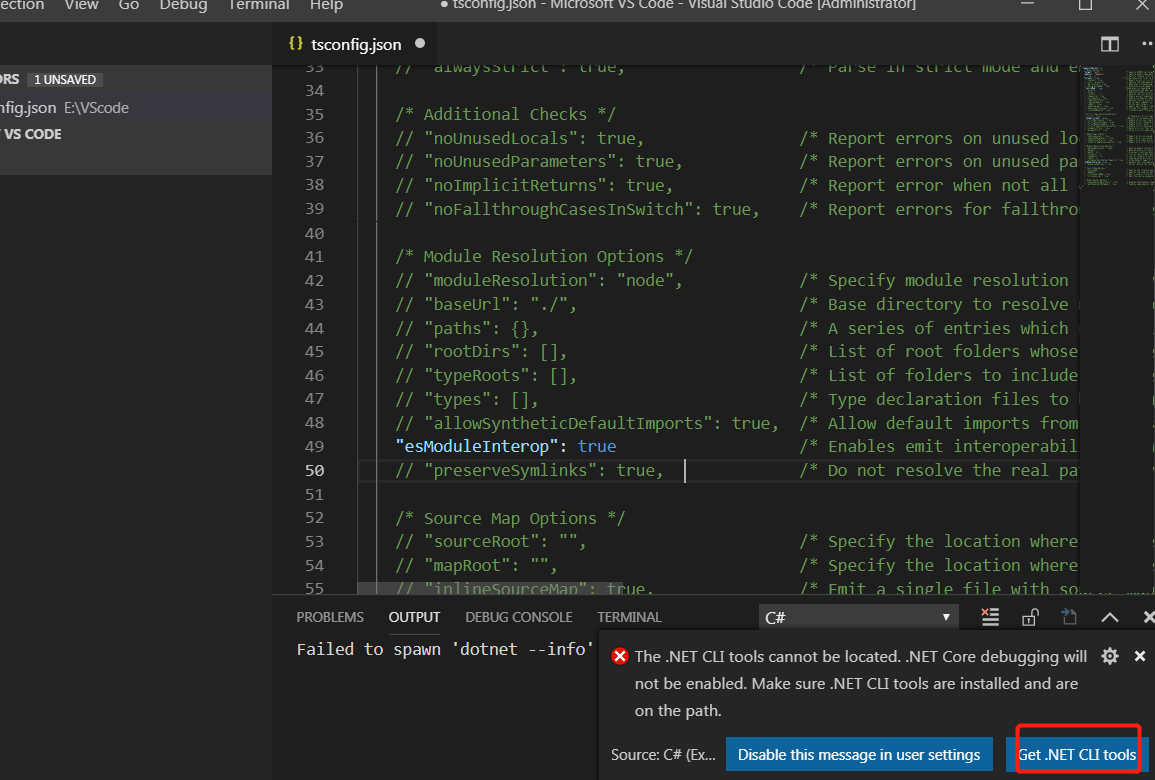
Task: Dismiss the .NET CLI error notification
Action: pyautogui.click(x=1140, y=656)
